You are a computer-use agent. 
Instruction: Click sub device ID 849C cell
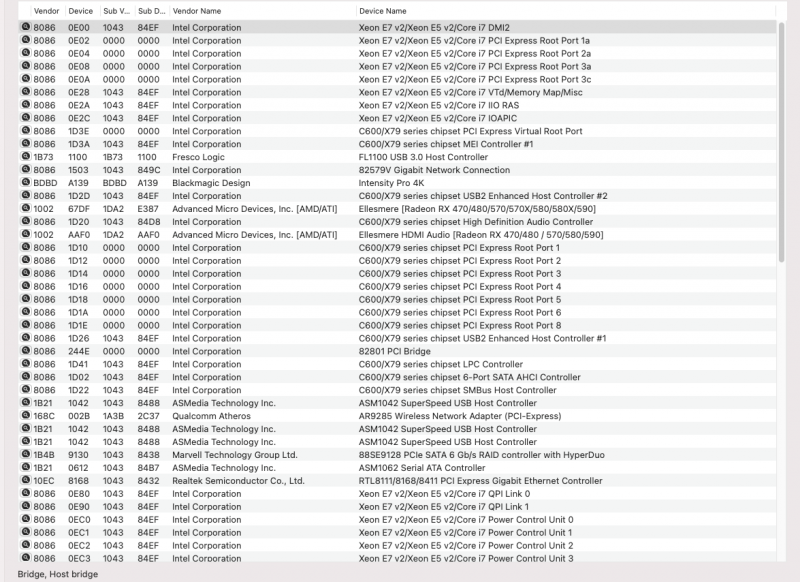[148, 170]
